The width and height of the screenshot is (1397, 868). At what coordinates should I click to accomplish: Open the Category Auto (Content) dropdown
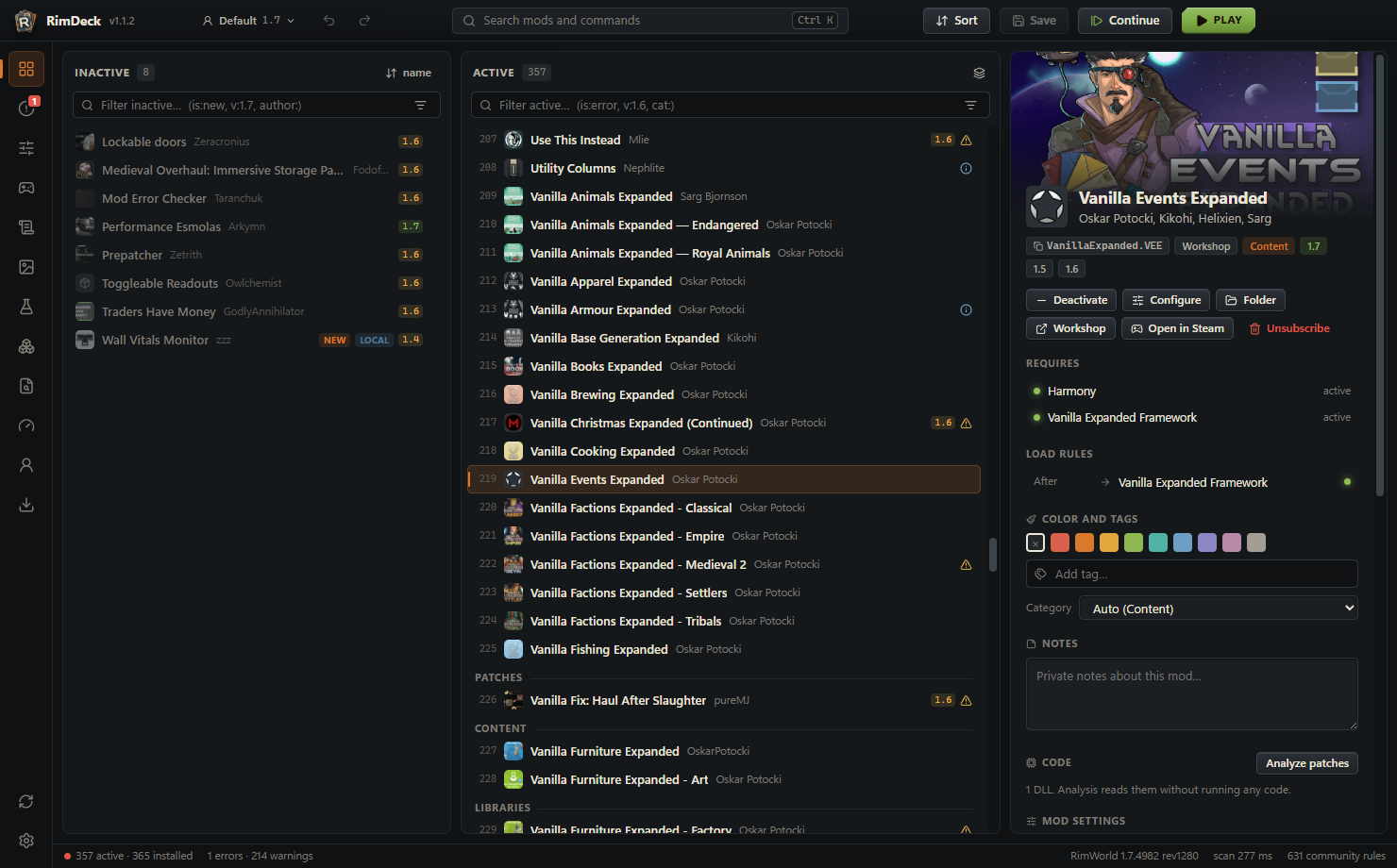click(1219, 609)
